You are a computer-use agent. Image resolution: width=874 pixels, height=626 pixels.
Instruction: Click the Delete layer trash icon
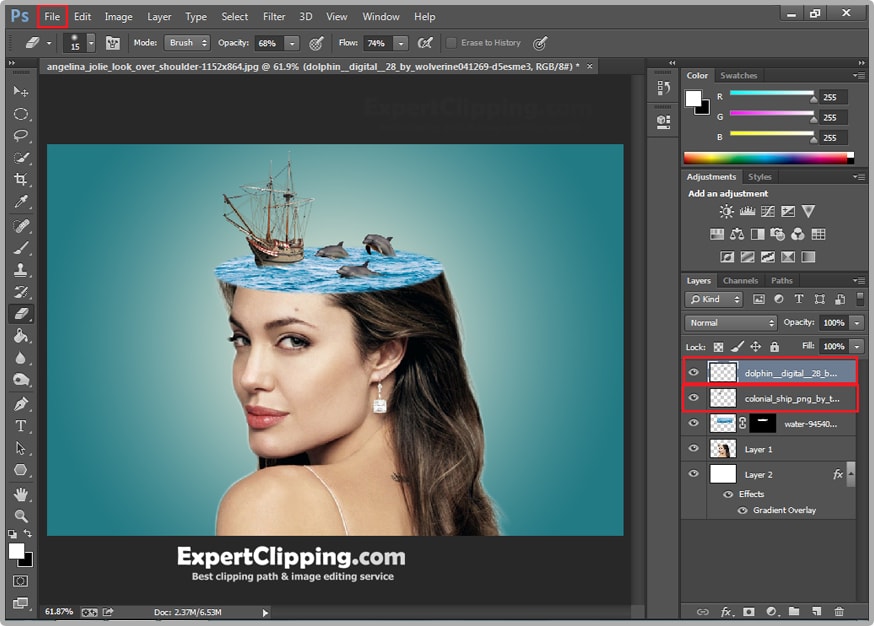839,612
